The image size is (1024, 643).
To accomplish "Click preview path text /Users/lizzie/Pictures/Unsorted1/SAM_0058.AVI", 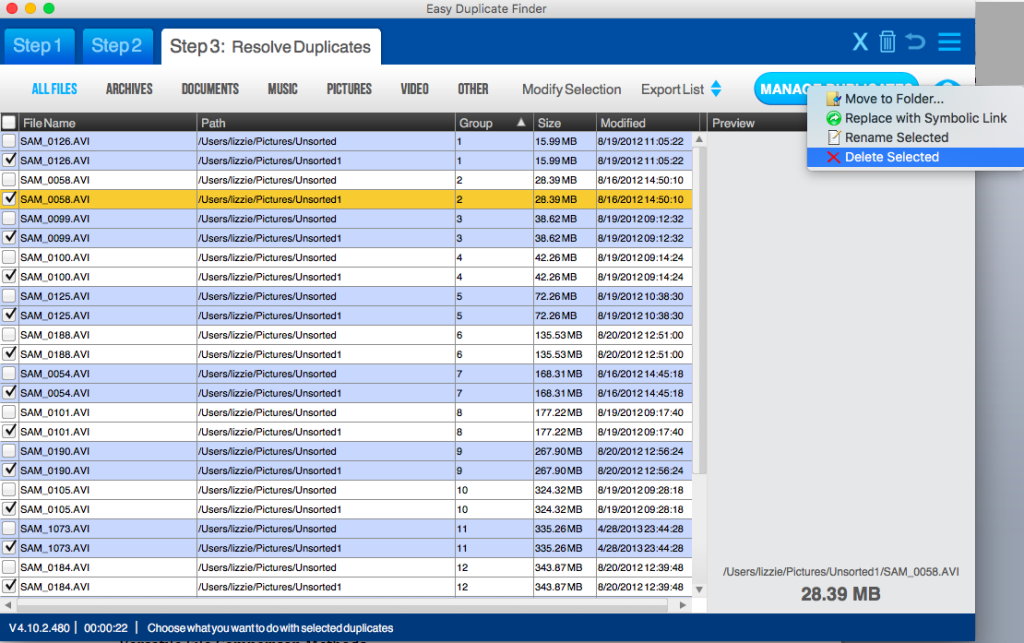I will coord(840,572).
